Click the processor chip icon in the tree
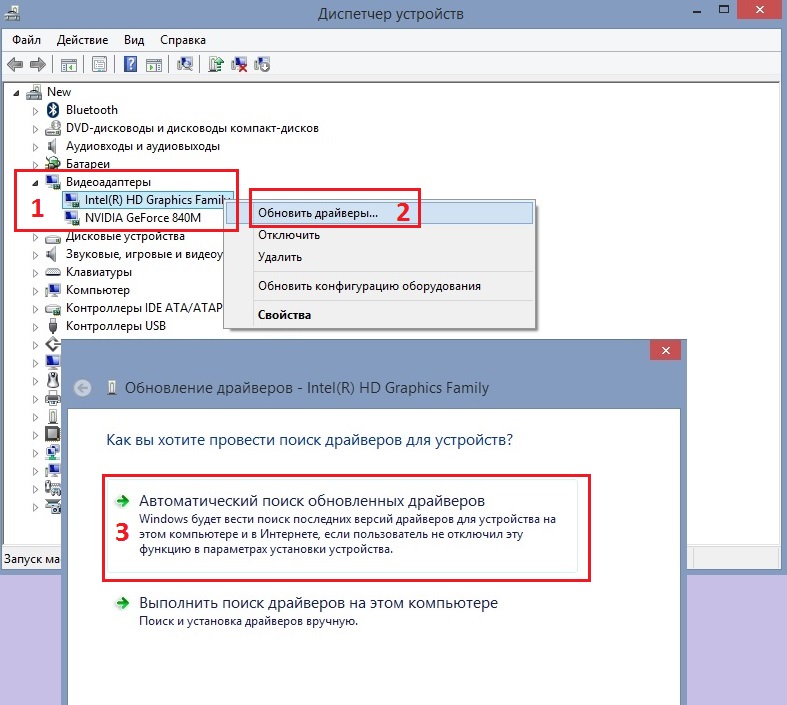This screenshot has width=787, height=705. 53,434
